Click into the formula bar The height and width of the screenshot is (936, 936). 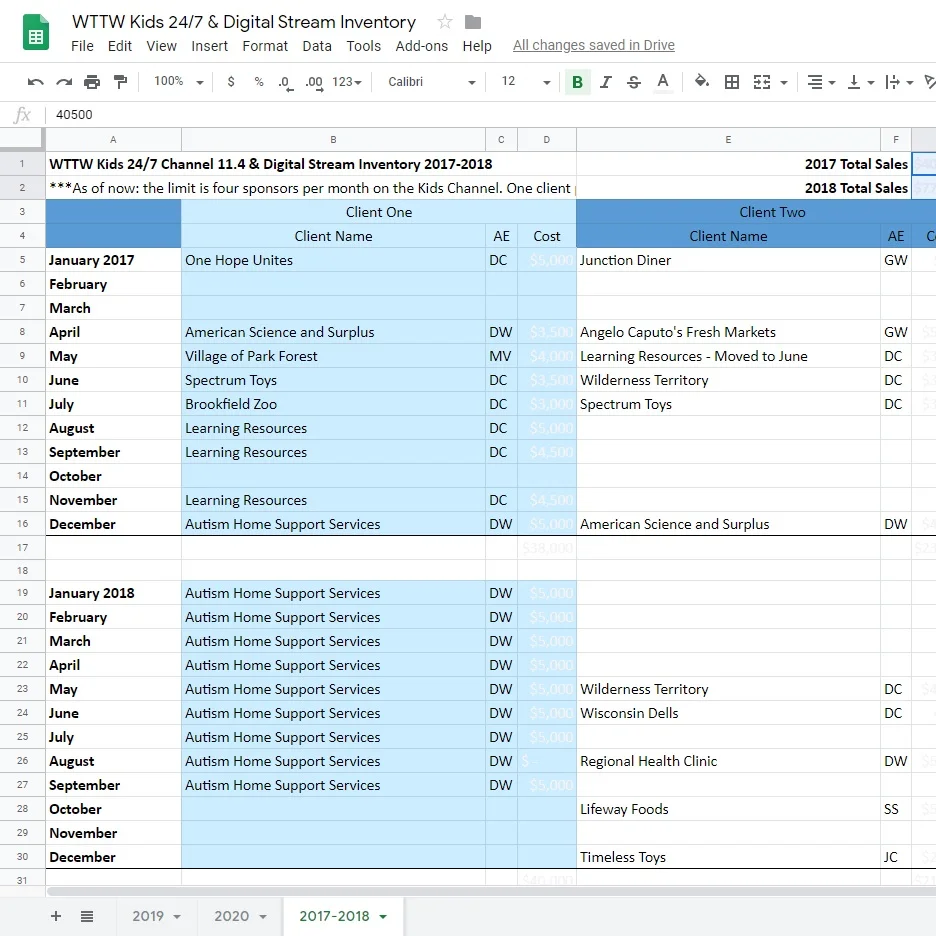pos(492,115)
